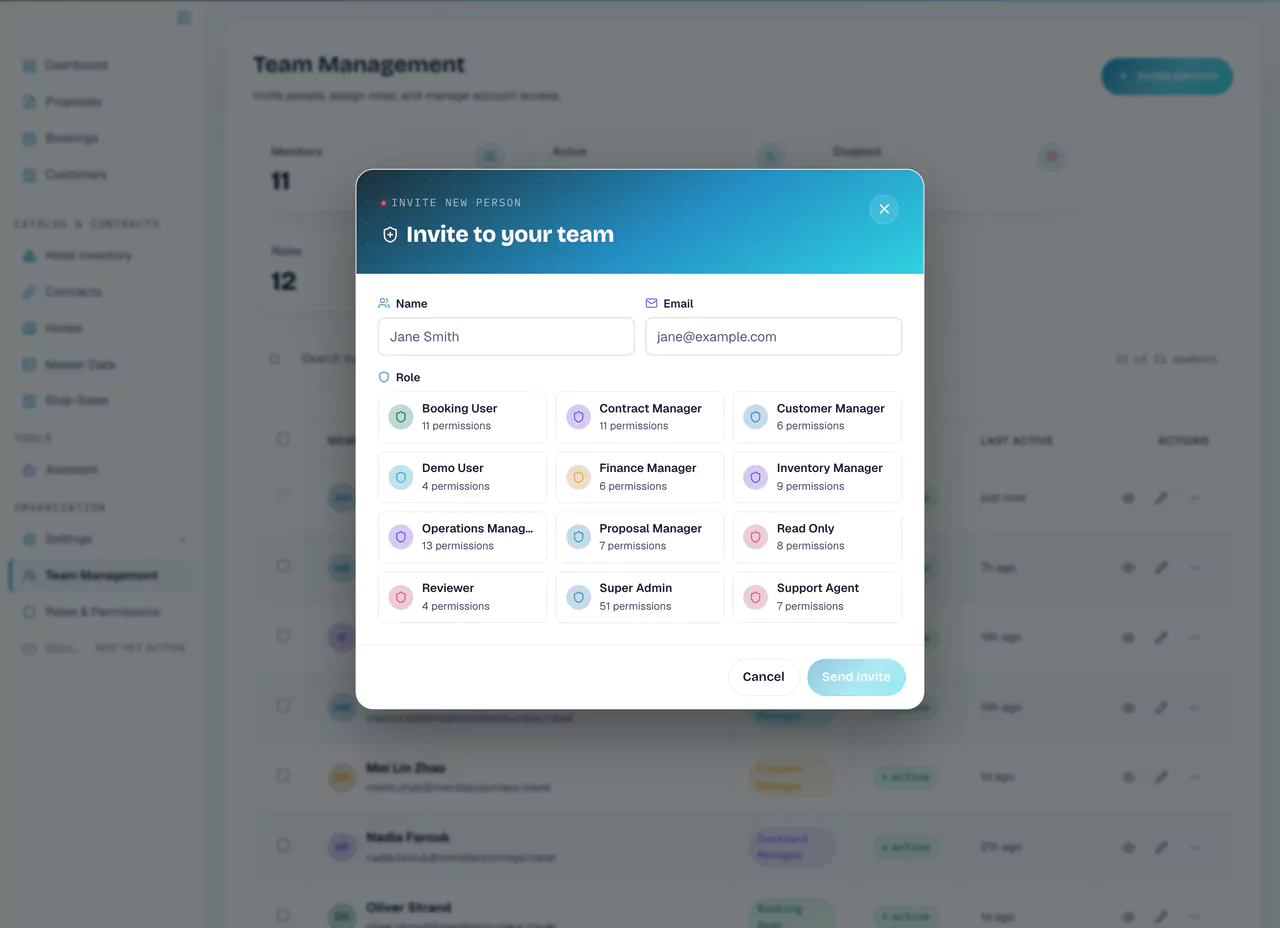Tick the checkbox for Mei Lin Zhao
Image resolution: width=1280 pixels, height=928 pixels.
coord(283,776)
